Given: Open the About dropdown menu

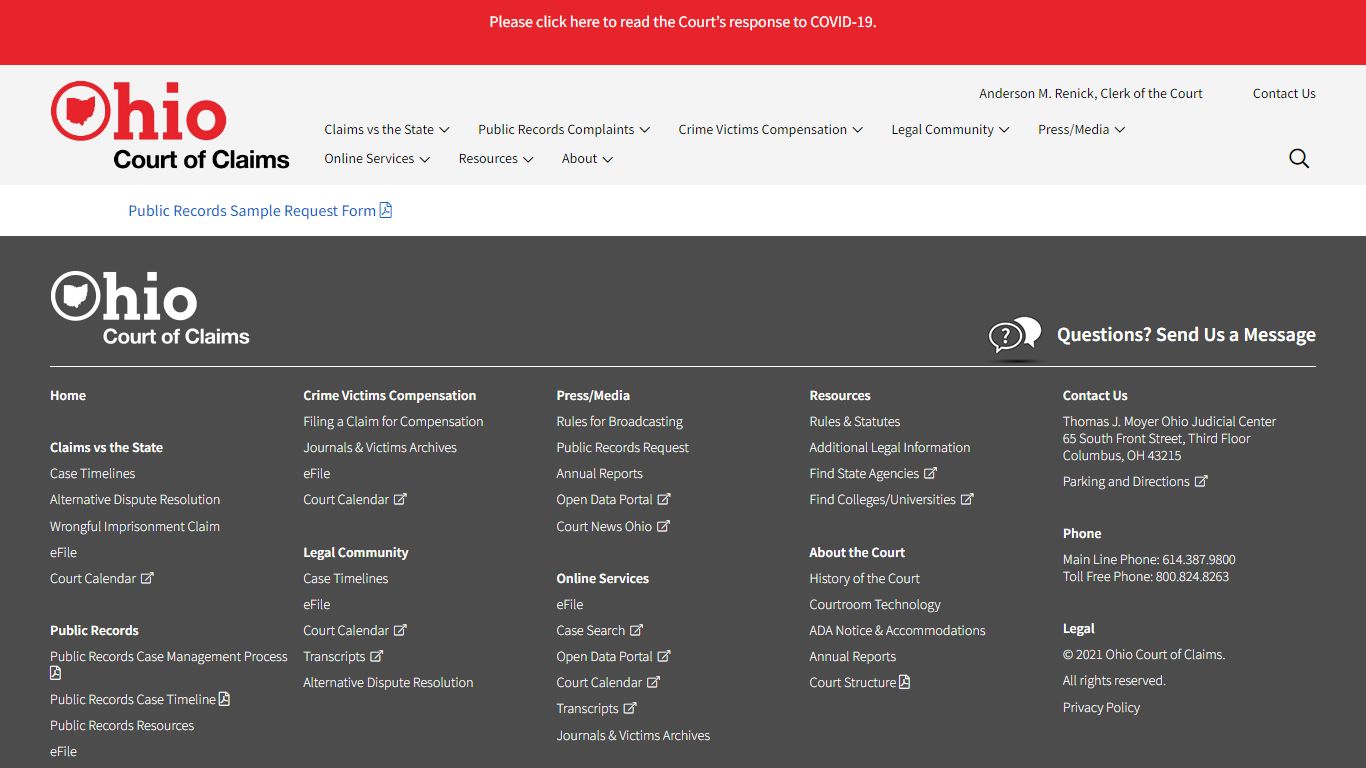Looking at the screenshot, I should tap(588, 158).
